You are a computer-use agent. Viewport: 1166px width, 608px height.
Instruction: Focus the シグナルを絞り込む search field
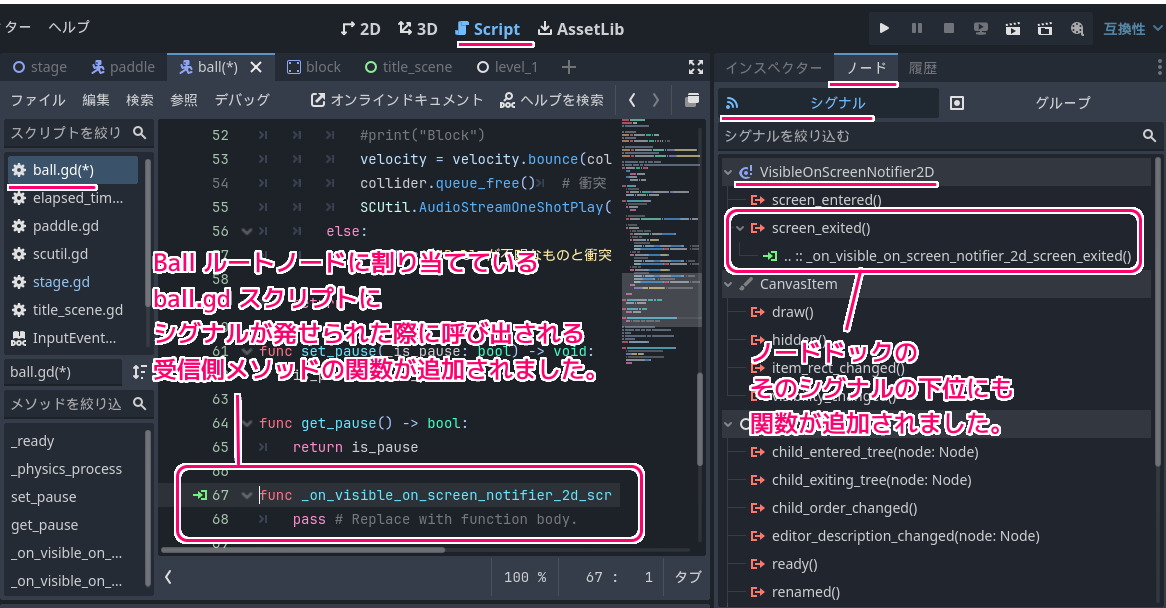coord(940,135)
